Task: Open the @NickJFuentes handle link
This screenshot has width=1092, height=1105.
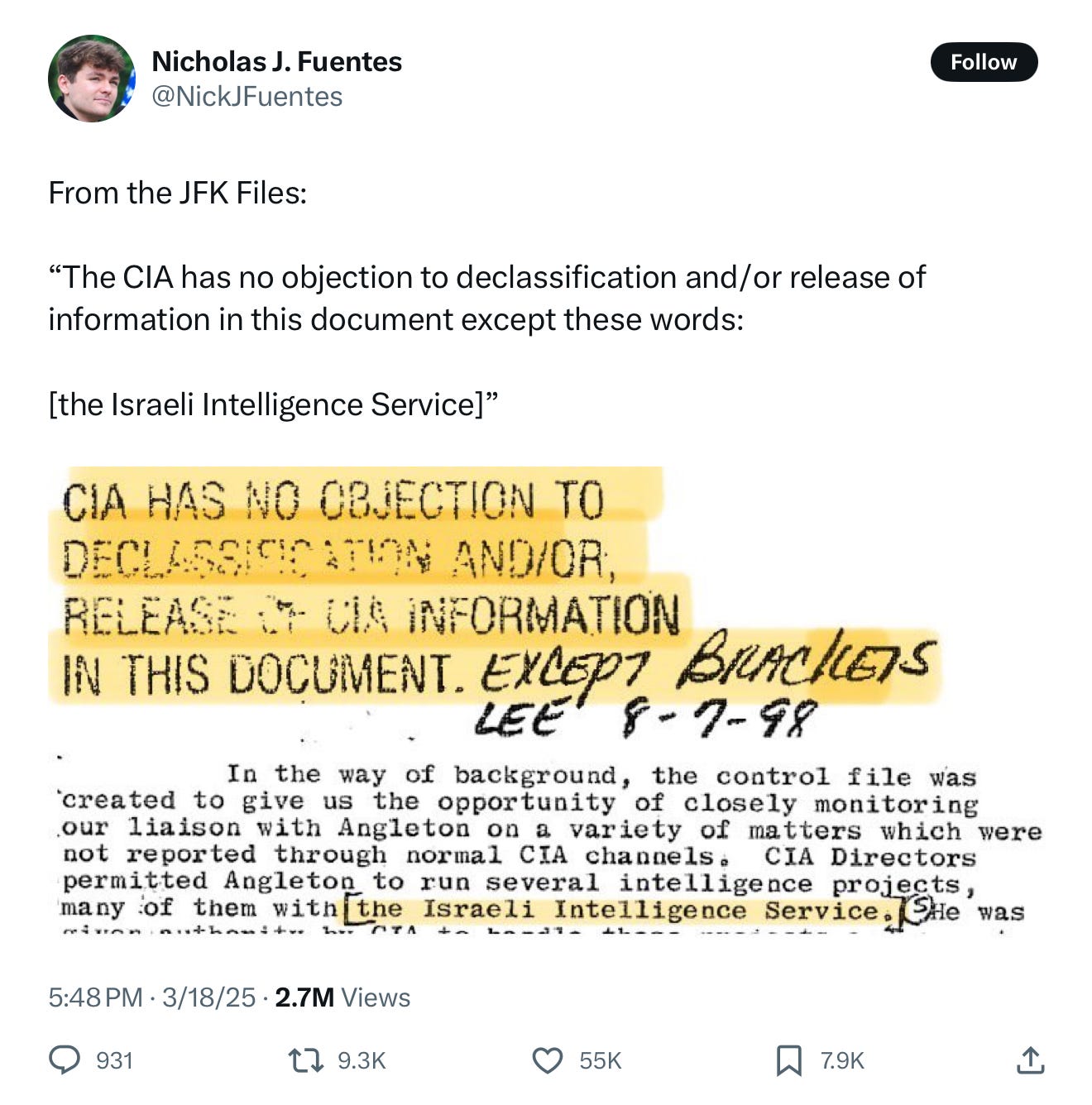Action: 247,97
